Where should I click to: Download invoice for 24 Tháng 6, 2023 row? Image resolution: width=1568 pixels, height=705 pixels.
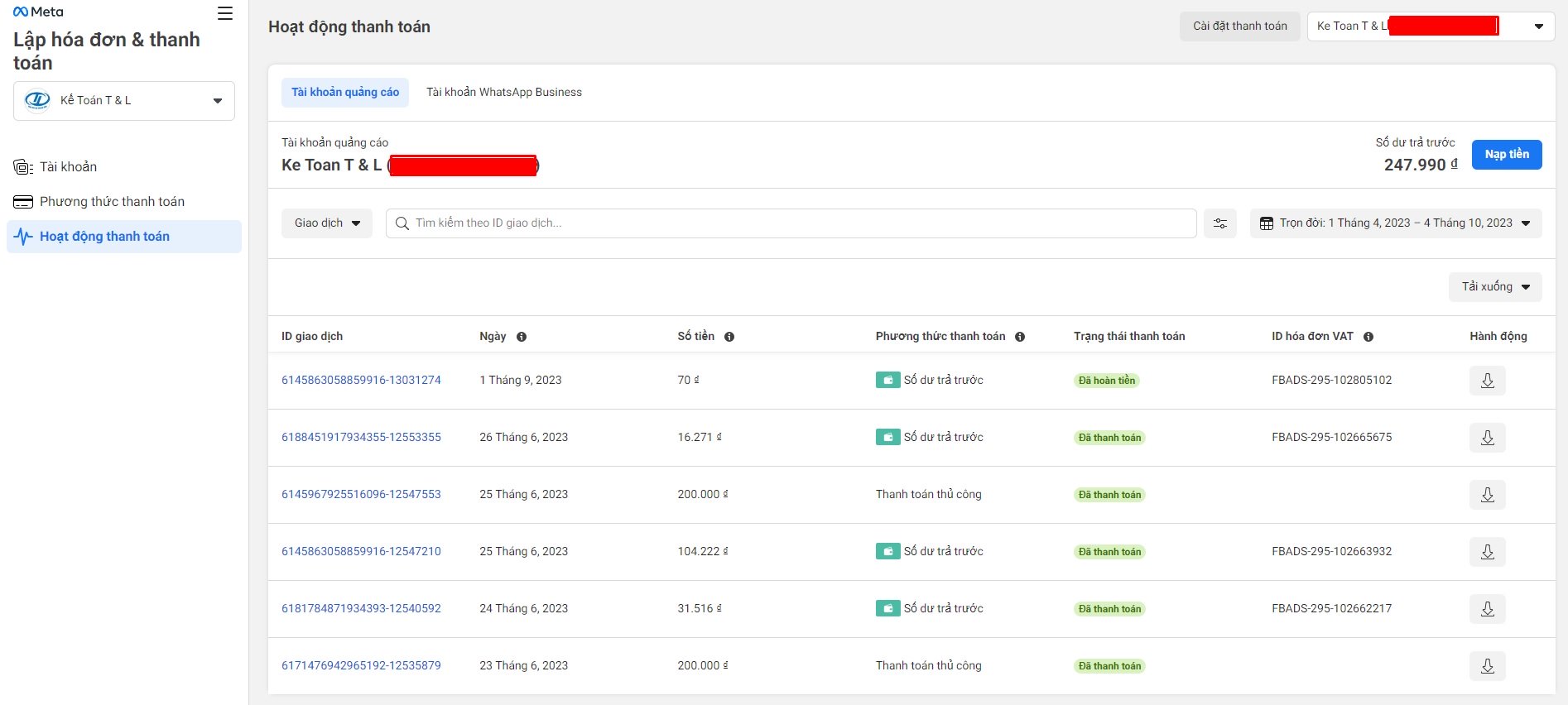coord(1488,609)
